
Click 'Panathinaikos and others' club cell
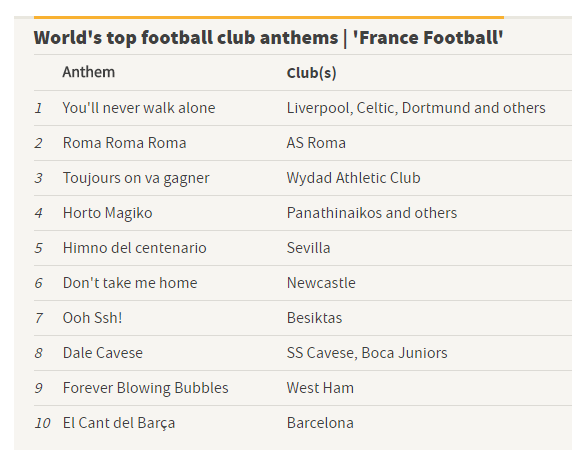click(372, 213)
